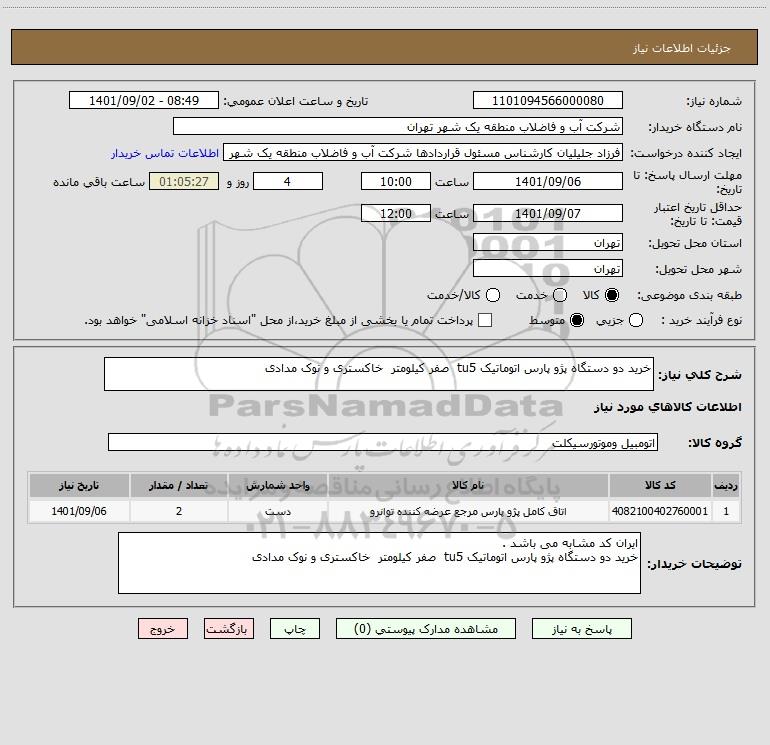Click the خروج exit button

[163, 629]
